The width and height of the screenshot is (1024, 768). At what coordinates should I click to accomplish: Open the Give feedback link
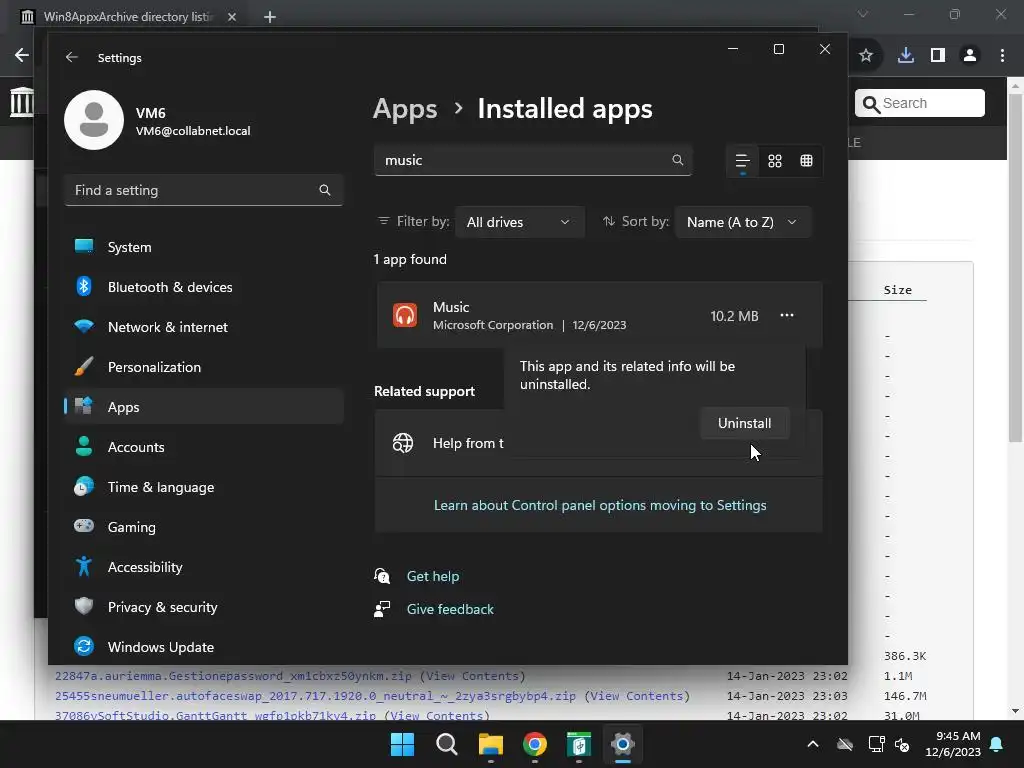pyautogui.click(x=450, y=609)
